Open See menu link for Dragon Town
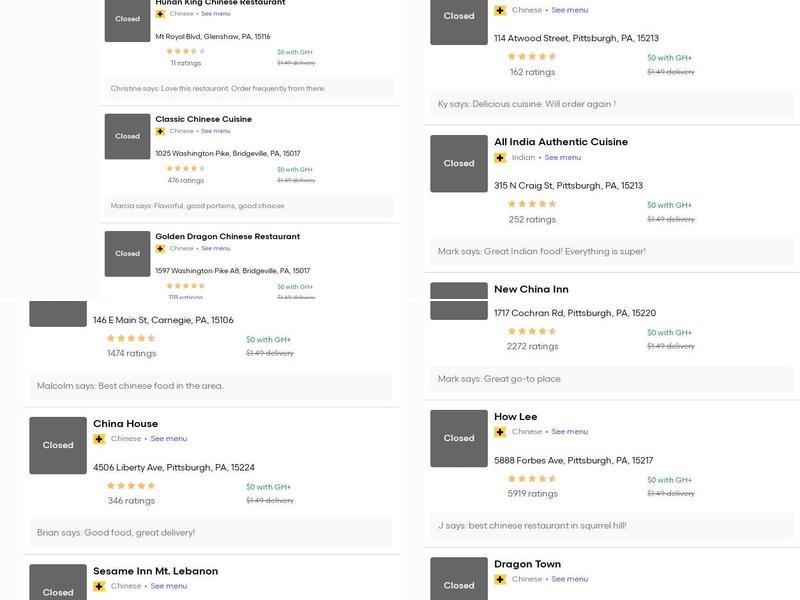Viewport: 800px width, 600px height. coord(569,579)
